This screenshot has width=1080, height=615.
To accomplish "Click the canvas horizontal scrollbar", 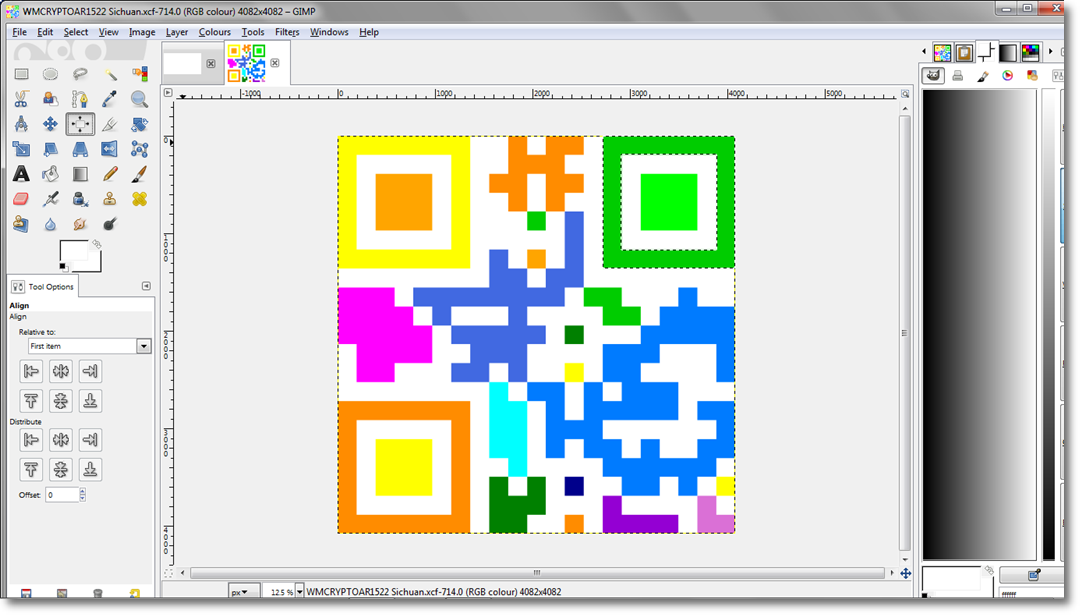I will pyautogui.click(x=537, y=572).
